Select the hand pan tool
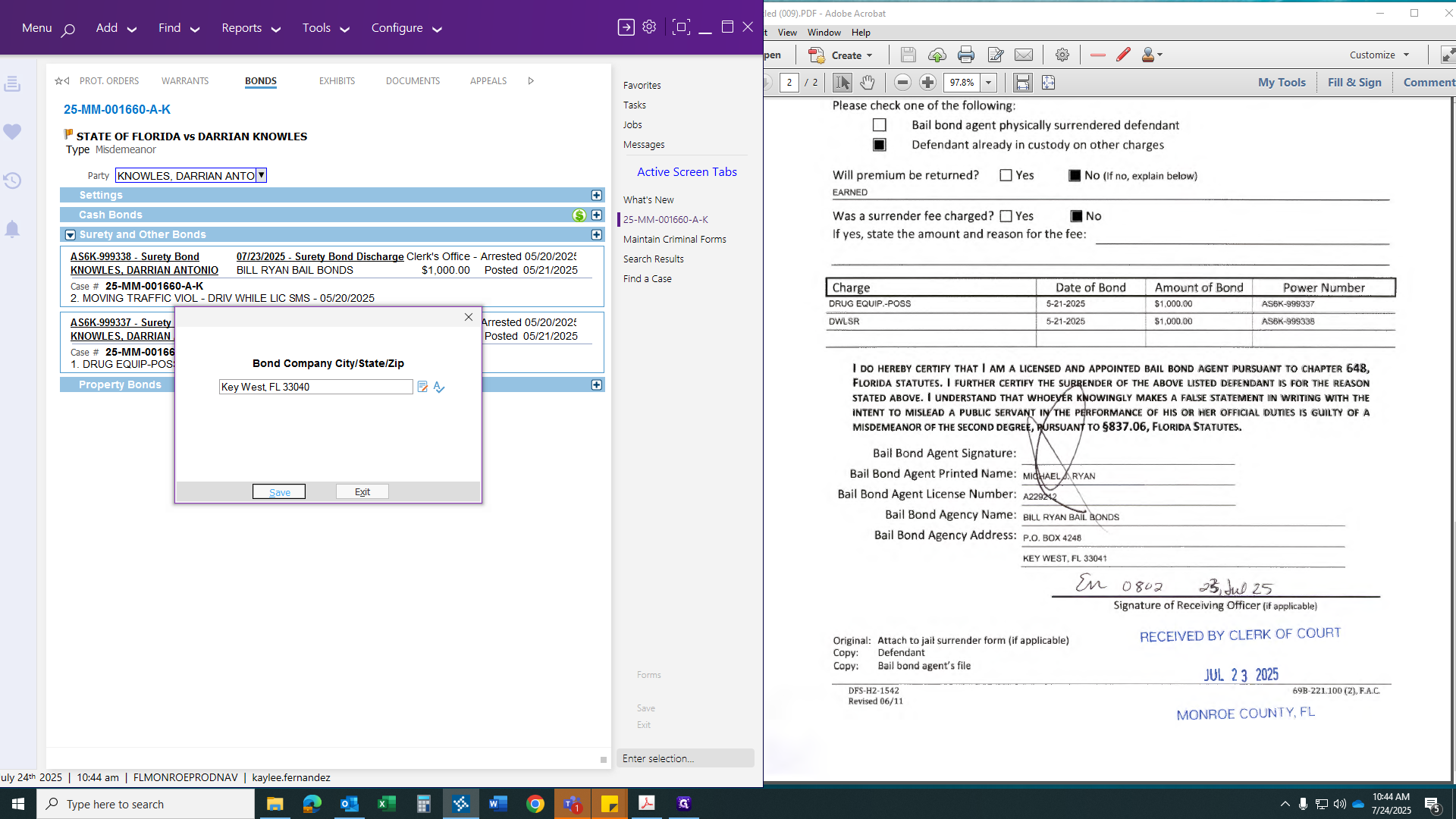The image size is (1456, 819). [868, 83]
